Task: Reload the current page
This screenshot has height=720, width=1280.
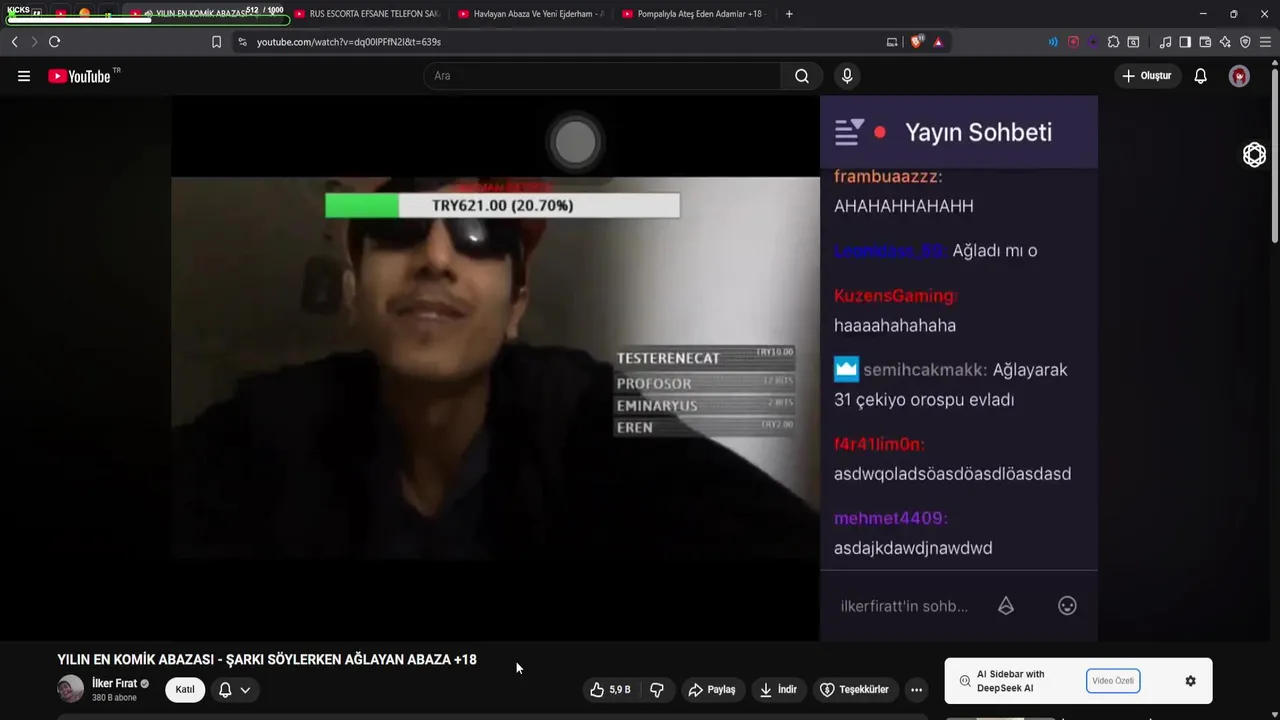Action: 54,42
